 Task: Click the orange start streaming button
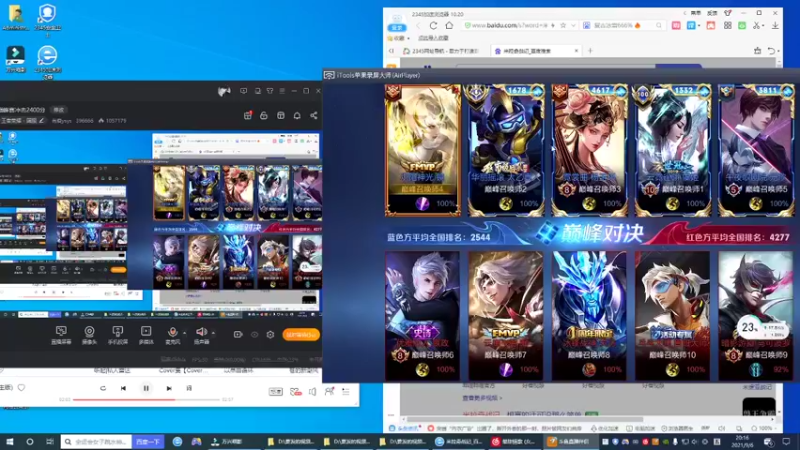point(301,335)
